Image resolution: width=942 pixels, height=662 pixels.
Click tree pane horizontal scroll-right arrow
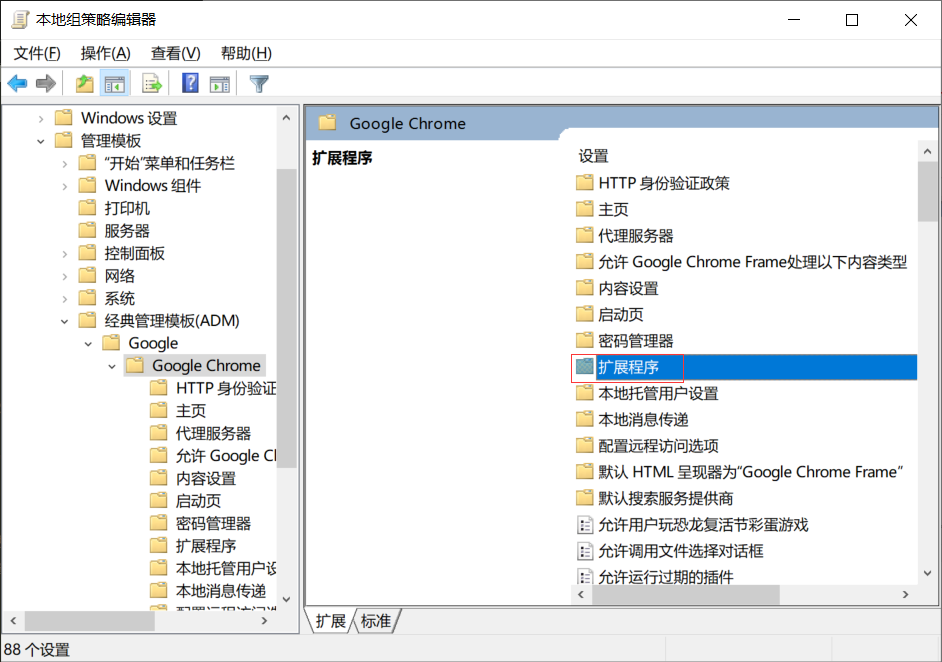[264, 621]
